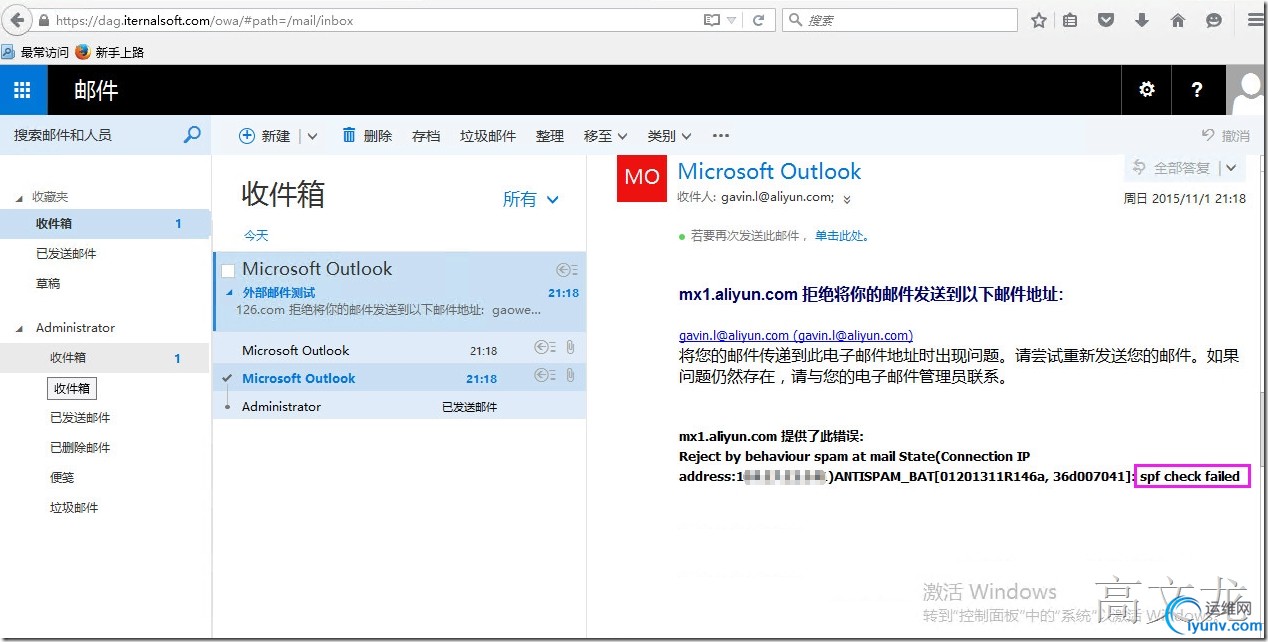Click reply-all icon on bold Microsoft Outlook row
This screenshot has height=642, width=1268.
(x=545, y=376)
